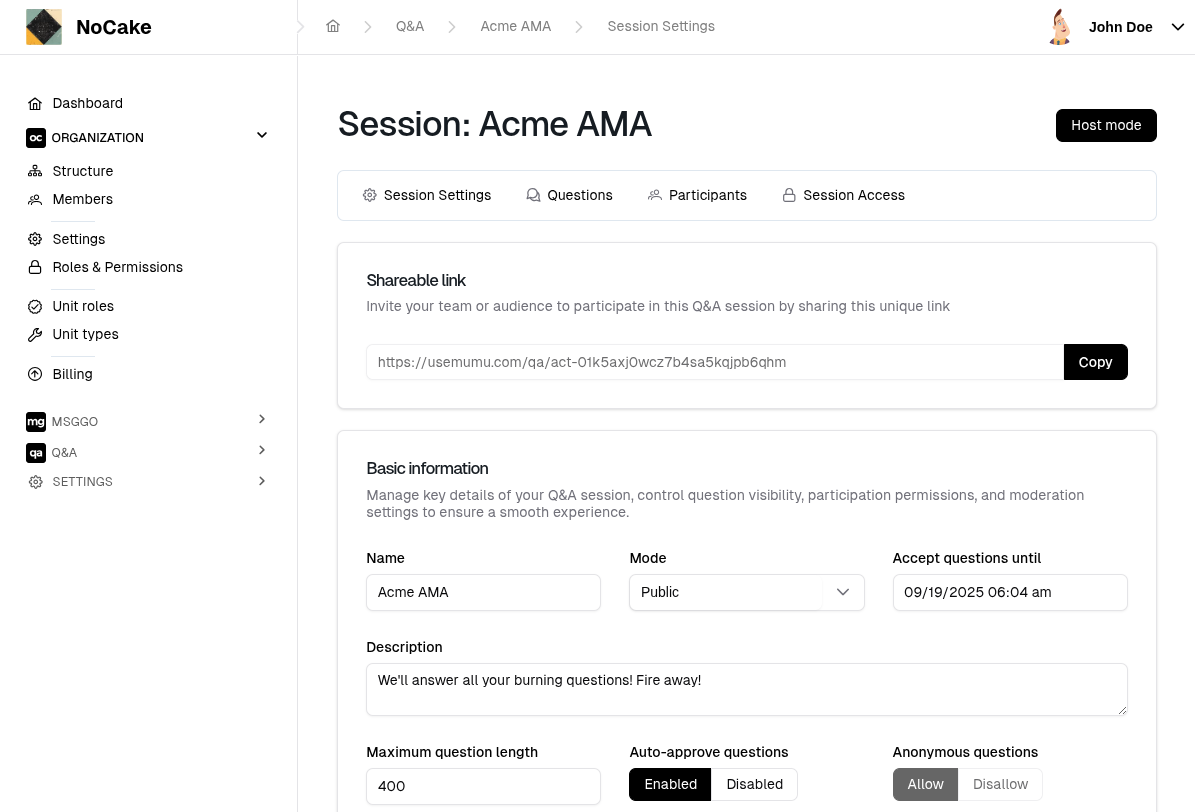Screen dimensions: 1195x812
Task: Click the Billing arrow icon
Action: tap(35, 374)
